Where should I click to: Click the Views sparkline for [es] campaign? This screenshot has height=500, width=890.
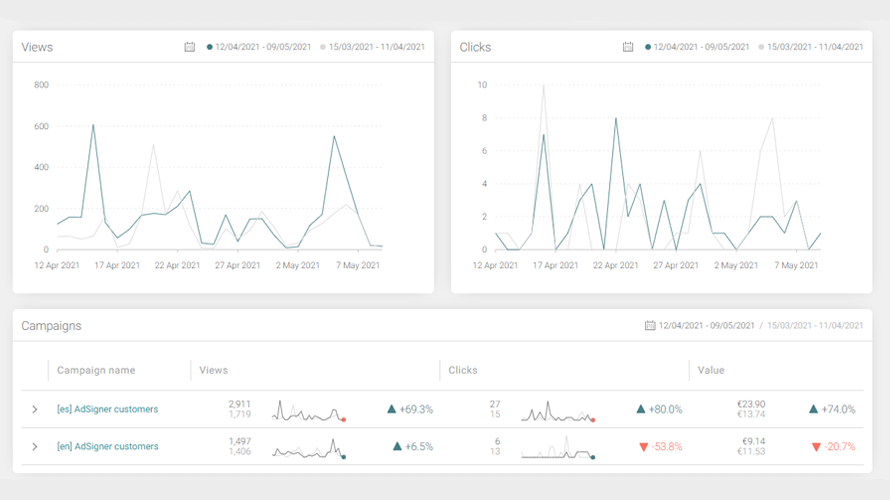click(309, 411)
